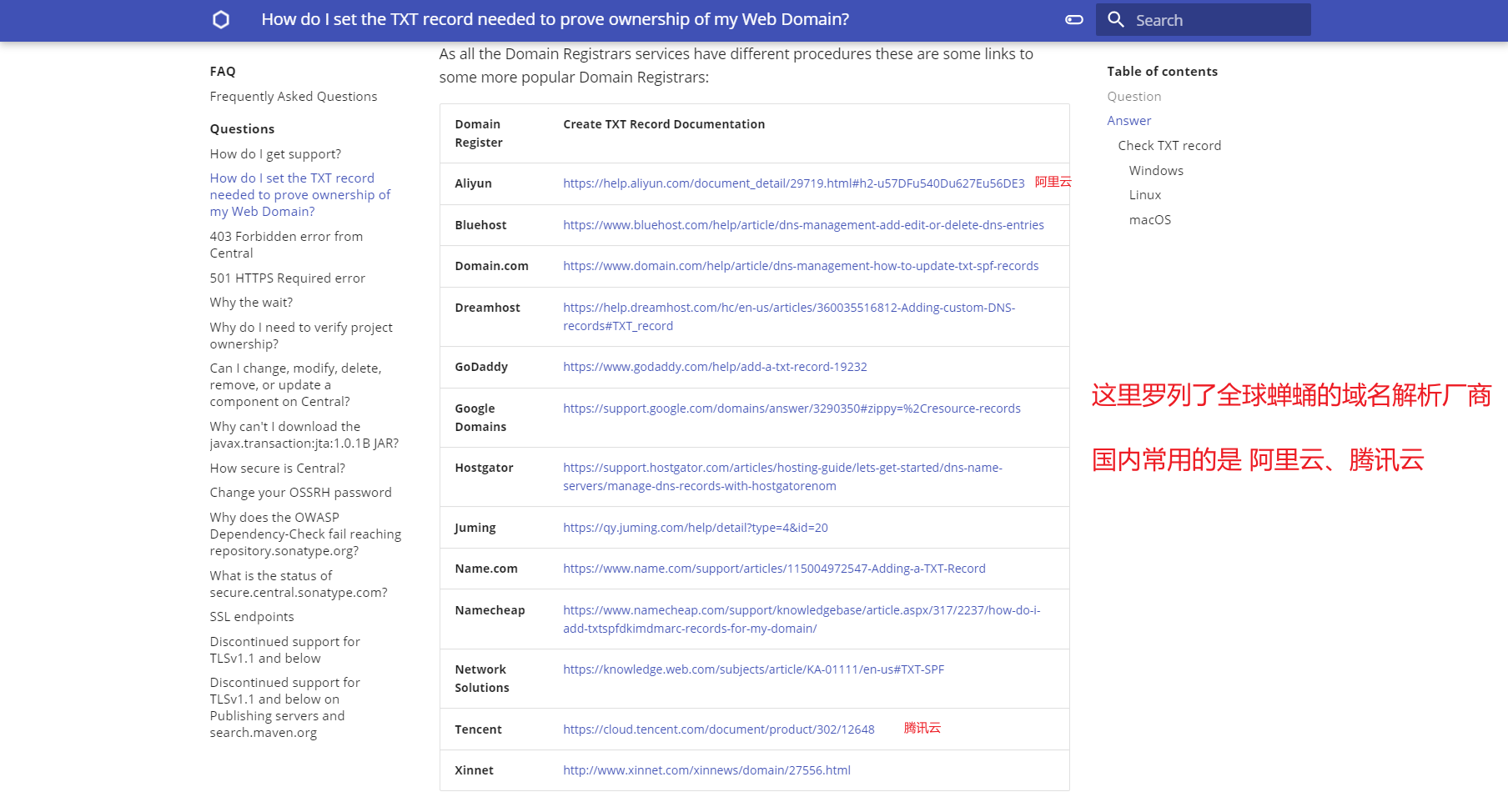Click the 'Domain Register' column header
Screen dimensions: 1508x812
click(x=479, y=133)
